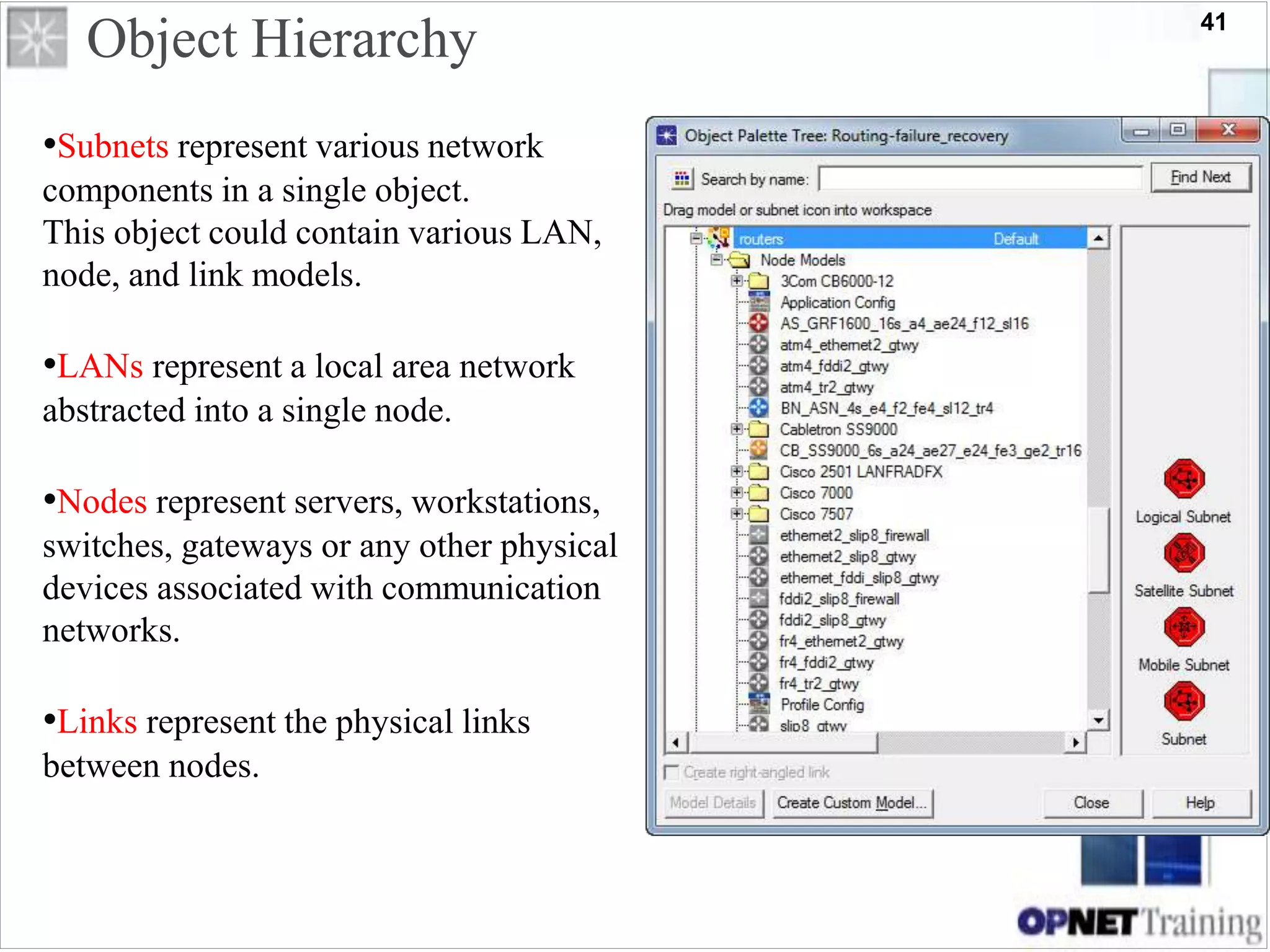Select the Profile Config tree row
This screenshot has height=952, width=1270.
click(x=822, y=705)
